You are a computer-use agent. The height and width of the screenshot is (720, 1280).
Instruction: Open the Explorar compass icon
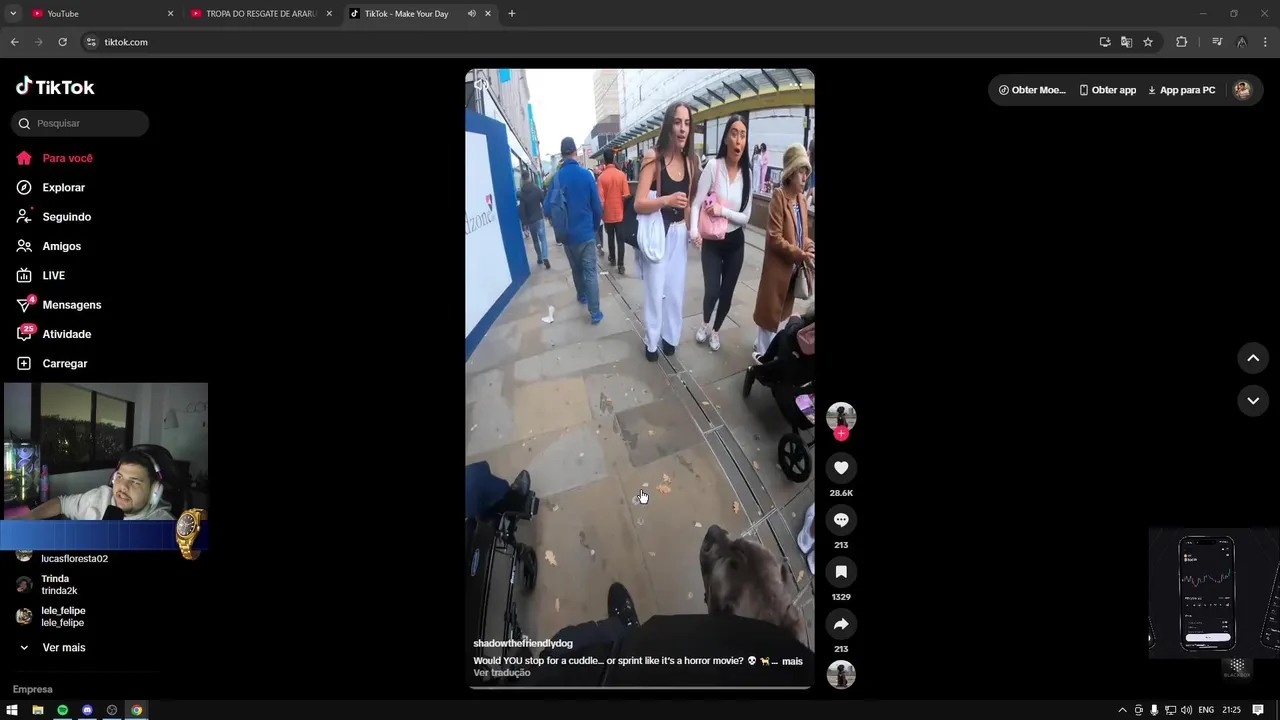pyautogui.click(x=24, y=187)
